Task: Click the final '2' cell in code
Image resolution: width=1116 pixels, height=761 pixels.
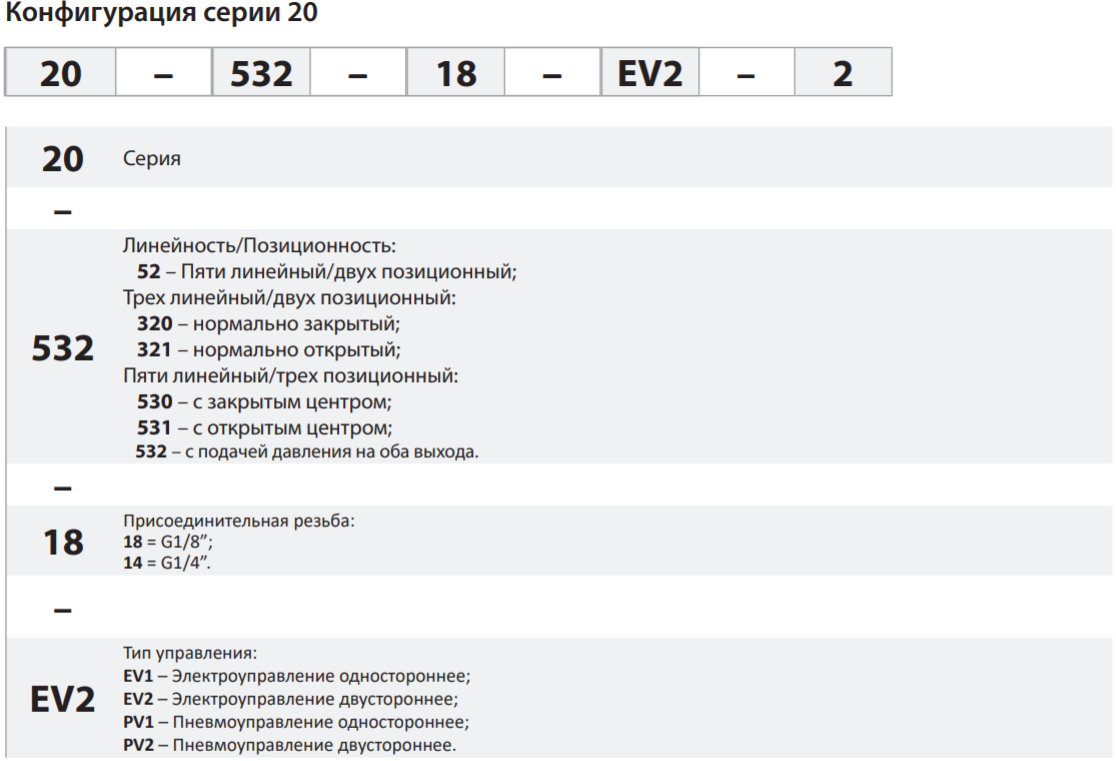Action: [843, 74]
